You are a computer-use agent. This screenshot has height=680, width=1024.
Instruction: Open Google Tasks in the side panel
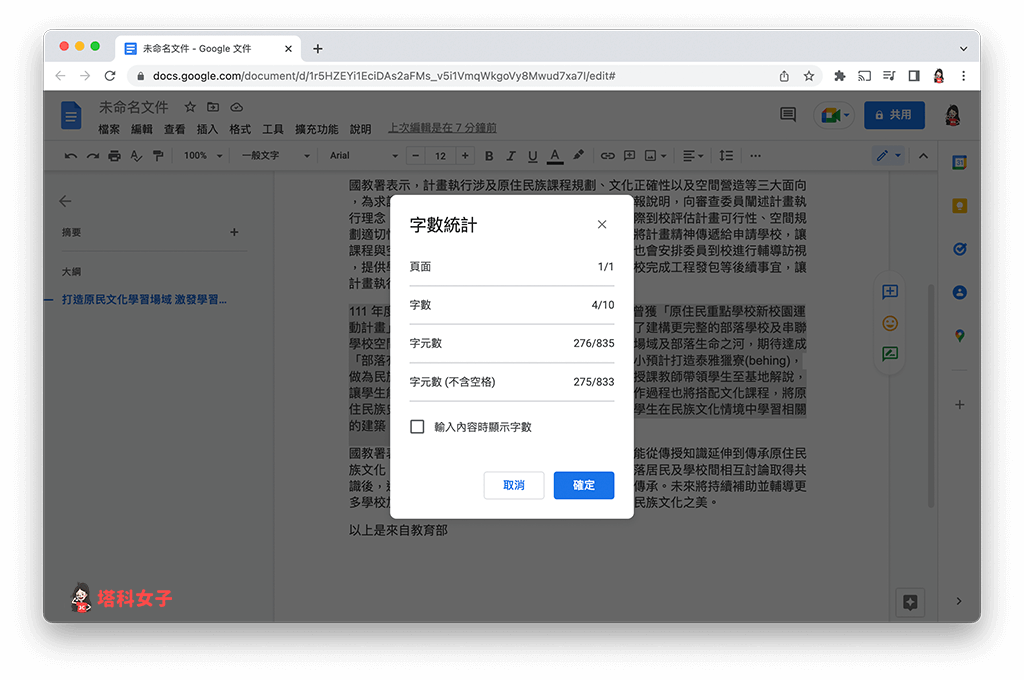coord(959,249)
